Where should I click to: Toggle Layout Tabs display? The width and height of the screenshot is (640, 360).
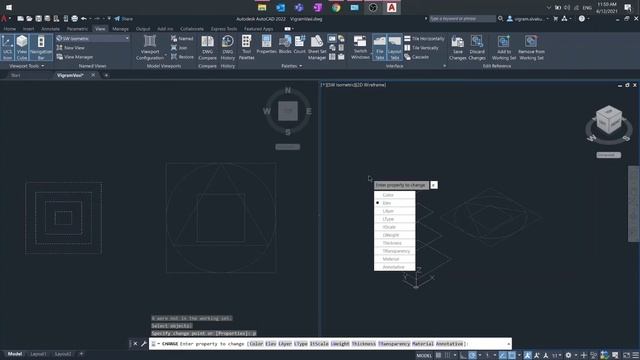pyautogui.click(x=394, y=47)
